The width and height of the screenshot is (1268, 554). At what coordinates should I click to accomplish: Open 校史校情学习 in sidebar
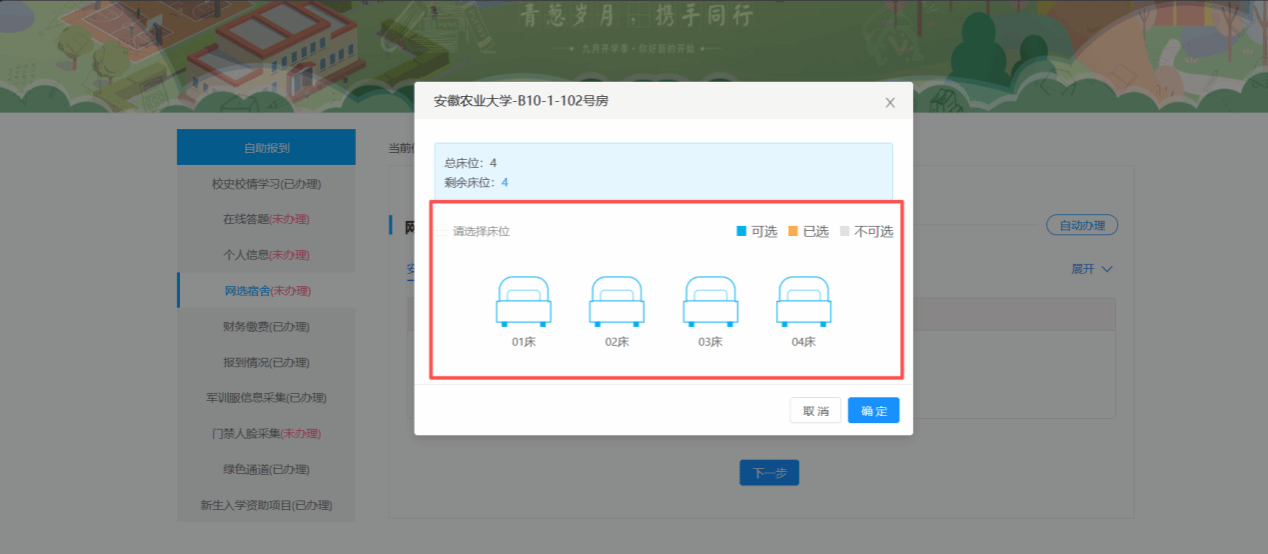click(x=266, y=184)
